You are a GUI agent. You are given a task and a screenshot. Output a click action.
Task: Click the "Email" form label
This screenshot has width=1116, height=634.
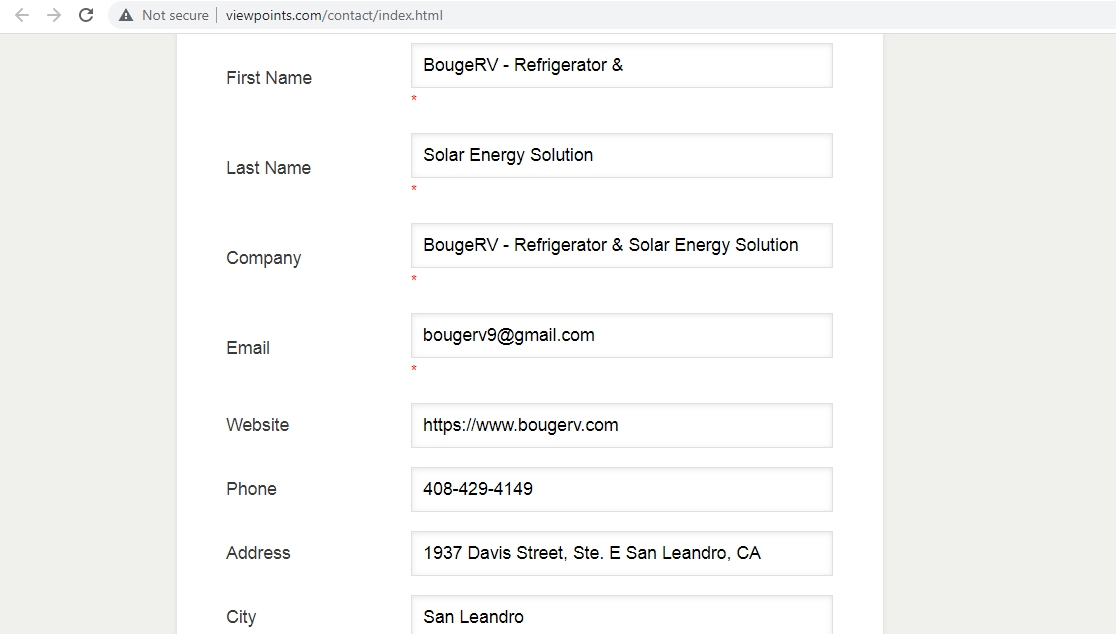pos(248,348)
